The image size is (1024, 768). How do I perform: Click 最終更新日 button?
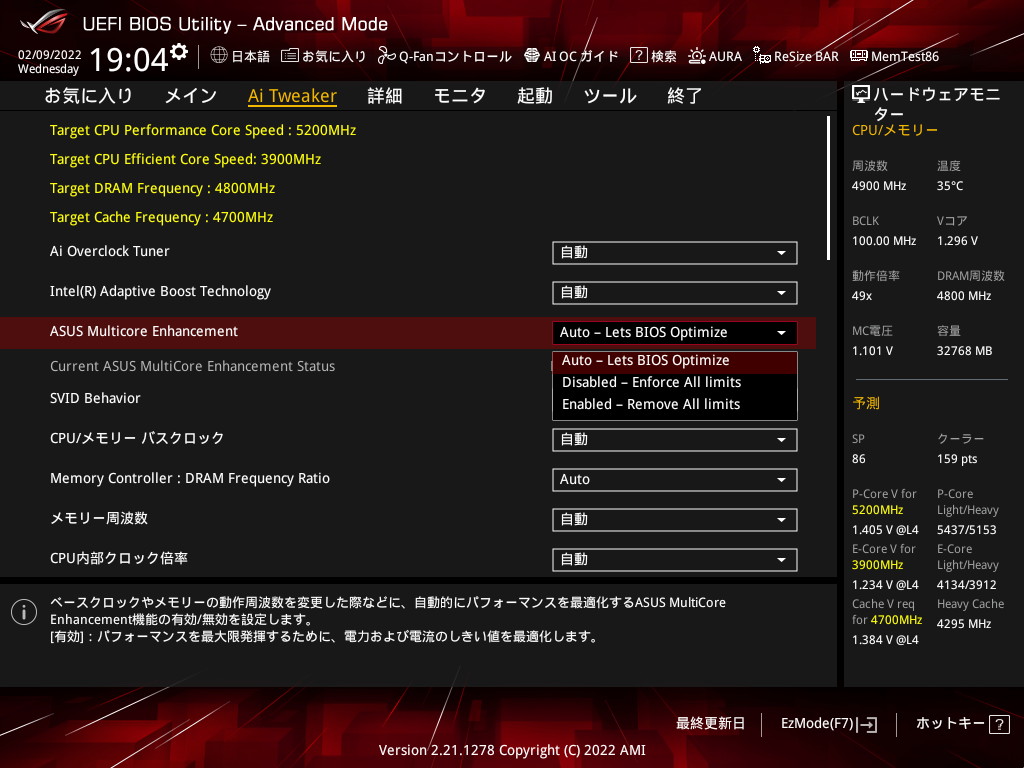(710, 724)
